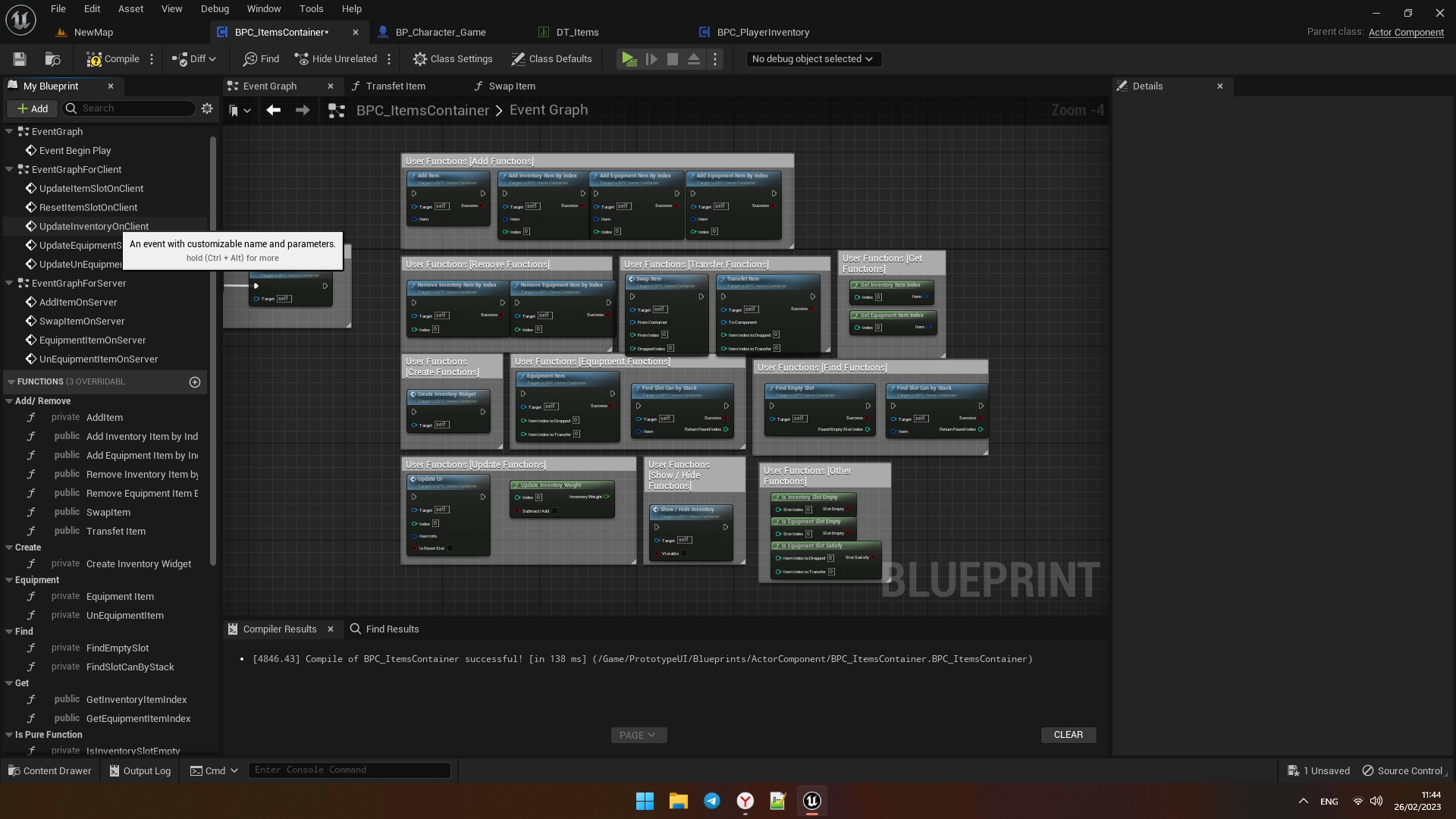
Task: Open Compile options three-dot menu
Action: coord(152,59)
